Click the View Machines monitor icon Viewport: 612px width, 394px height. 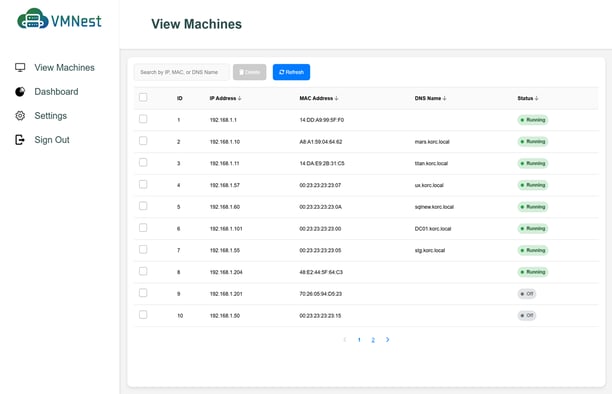pyautogui.click(x=20, y=68)
